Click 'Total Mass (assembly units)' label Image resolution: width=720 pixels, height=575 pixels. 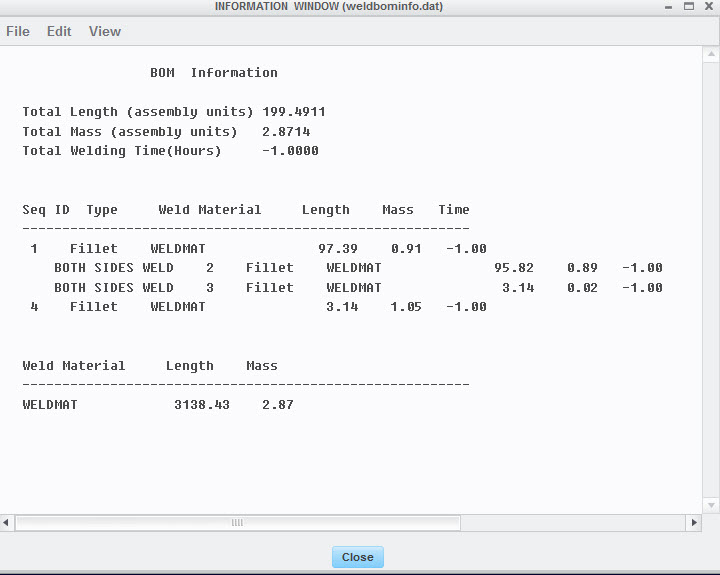pos(129,132)
